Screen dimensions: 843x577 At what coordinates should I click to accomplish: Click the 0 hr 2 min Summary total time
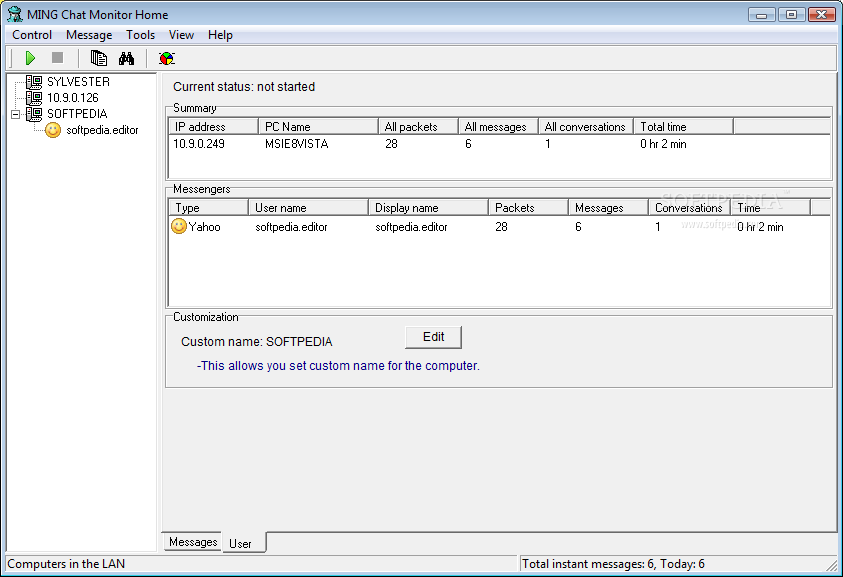click(663, 144)
